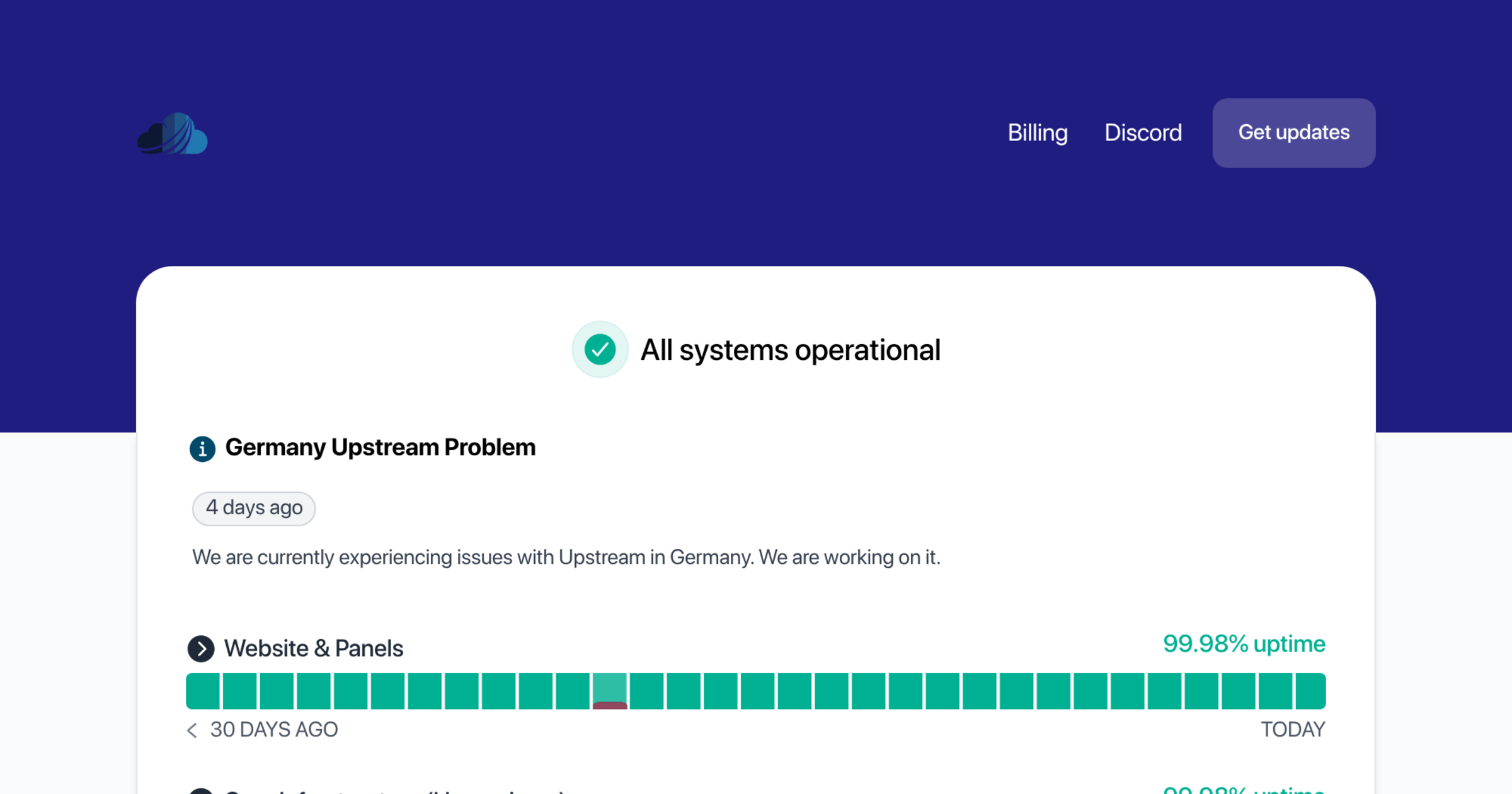Open the Discord link
1512x794 pixels.
coord(1143,133)
